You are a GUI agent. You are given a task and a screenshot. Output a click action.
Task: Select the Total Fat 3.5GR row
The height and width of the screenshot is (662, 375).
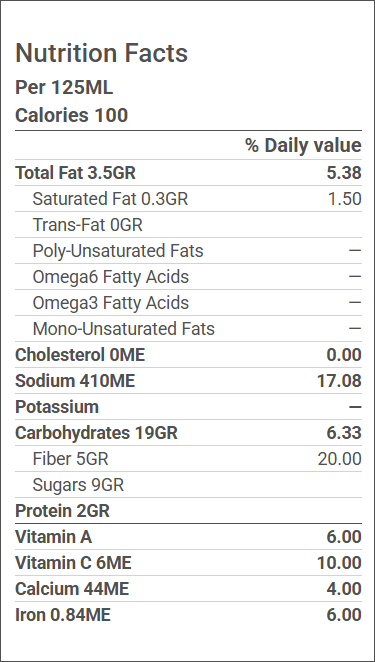188,173
